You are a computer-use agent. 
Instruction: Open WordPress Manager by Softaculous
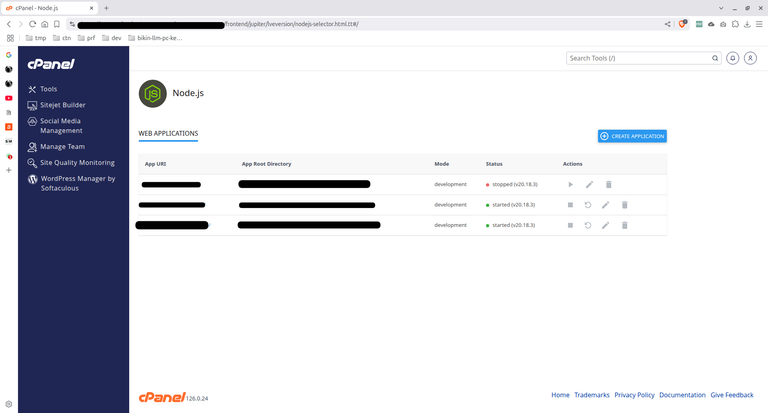pyautogui.click(x=77, y=183)
